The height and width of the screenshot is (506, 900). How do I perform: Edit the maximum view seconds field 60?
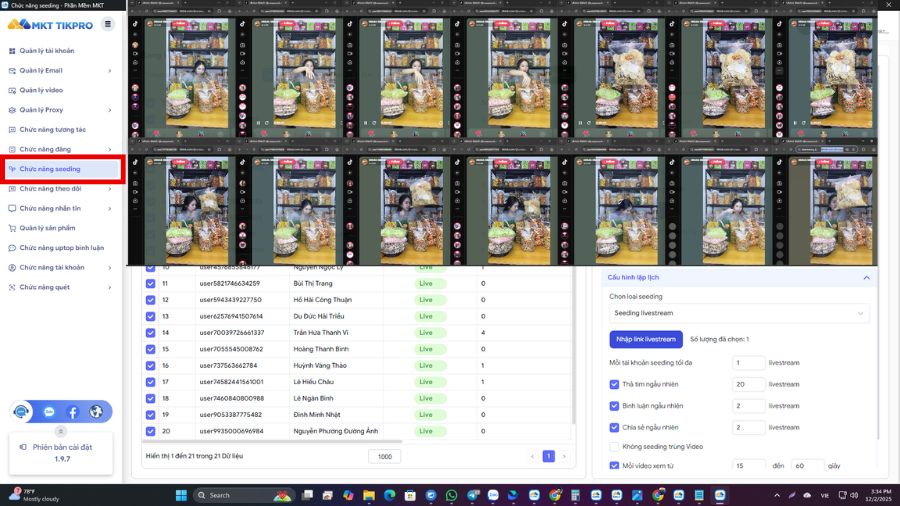click(807, 466)
